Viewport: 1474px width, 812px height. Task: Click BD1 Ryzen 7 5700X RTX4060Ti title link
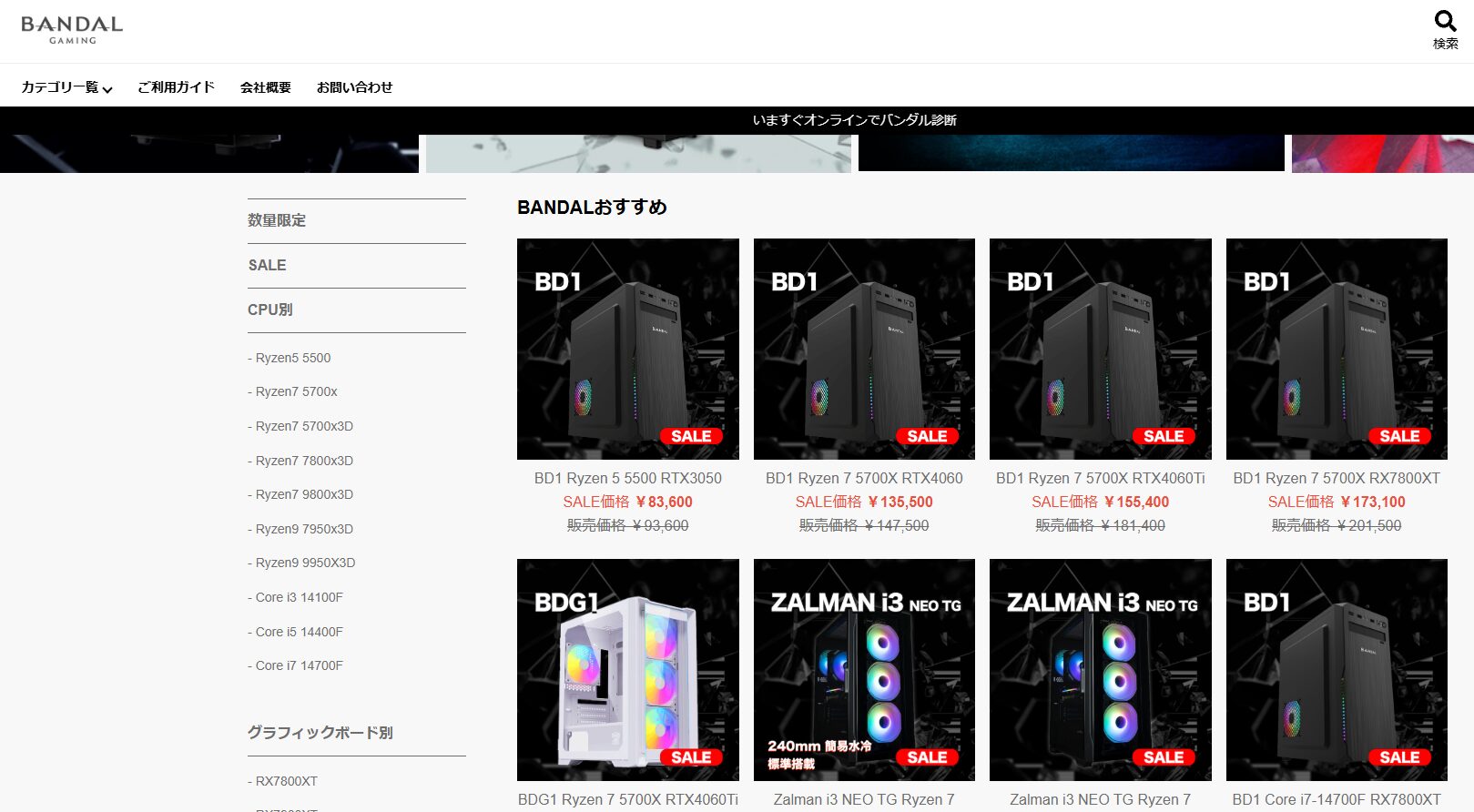pyautogui.click(x=1101, y=478)
